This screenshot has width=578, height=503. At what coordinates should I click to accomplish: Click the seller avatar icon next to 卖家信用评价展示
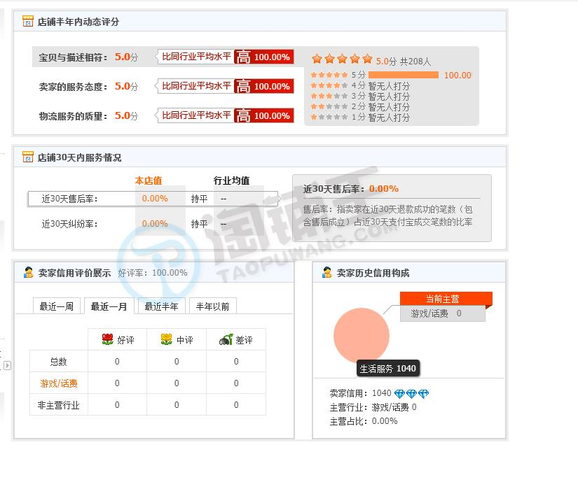tap(28, 273)
